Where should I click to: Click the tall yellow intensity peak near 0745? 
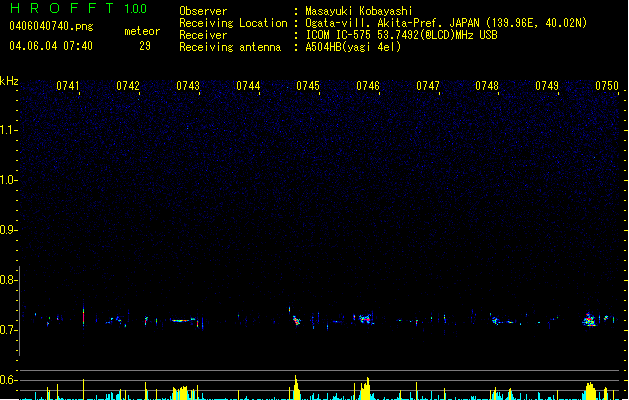pos(296,387)
